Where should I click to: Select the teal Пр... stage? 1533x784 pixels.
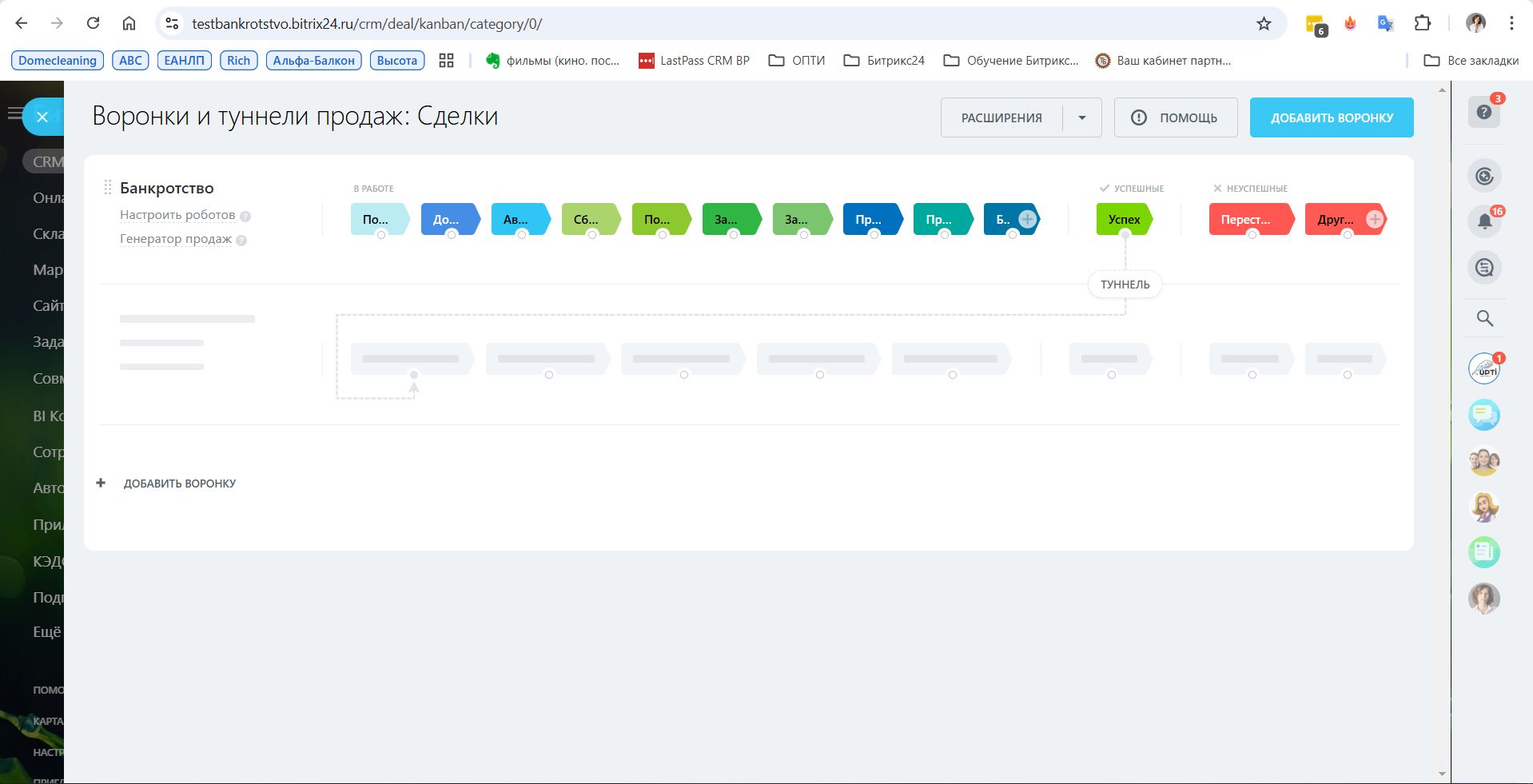tap(943, 219)
